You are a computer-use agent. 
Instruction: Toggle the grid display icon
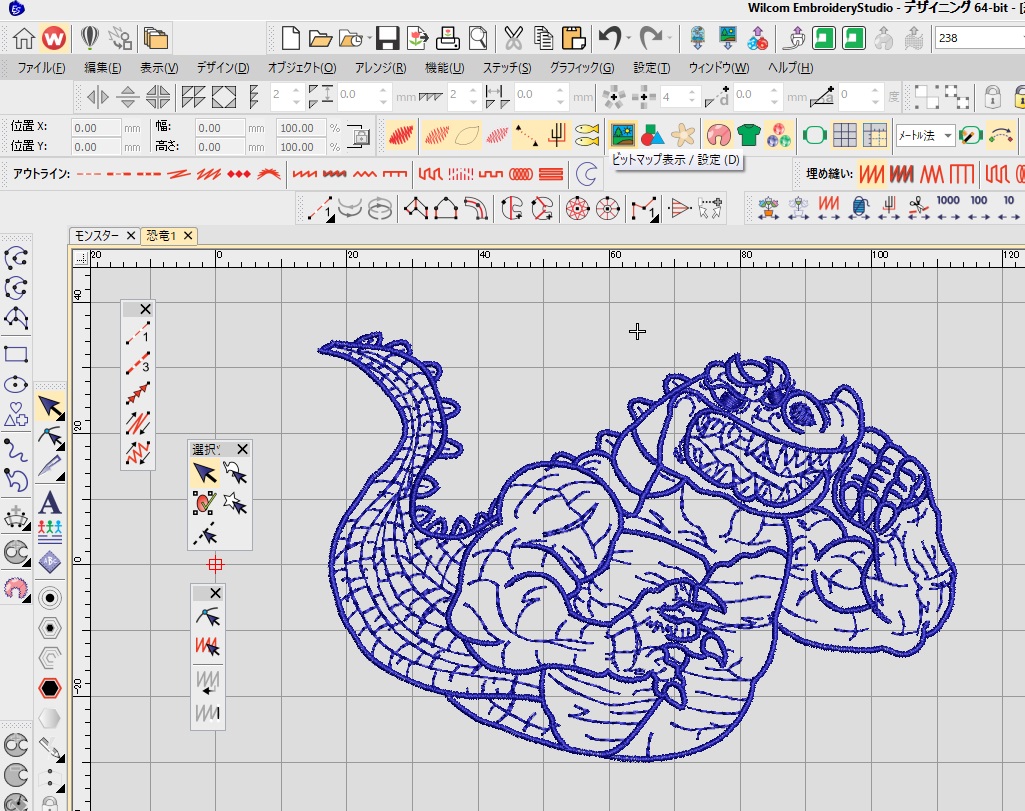tap(844, 135)
